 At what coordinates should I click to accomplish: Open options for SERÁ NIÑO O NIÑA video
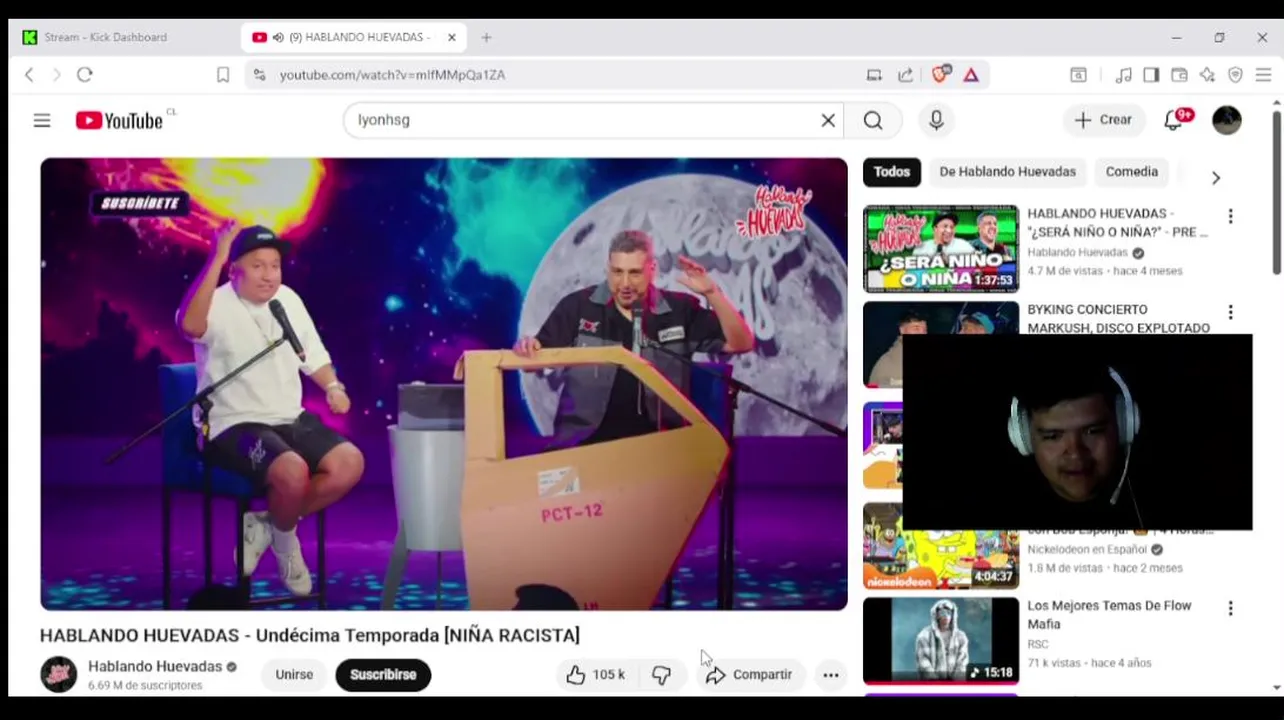click(1230, 216)
